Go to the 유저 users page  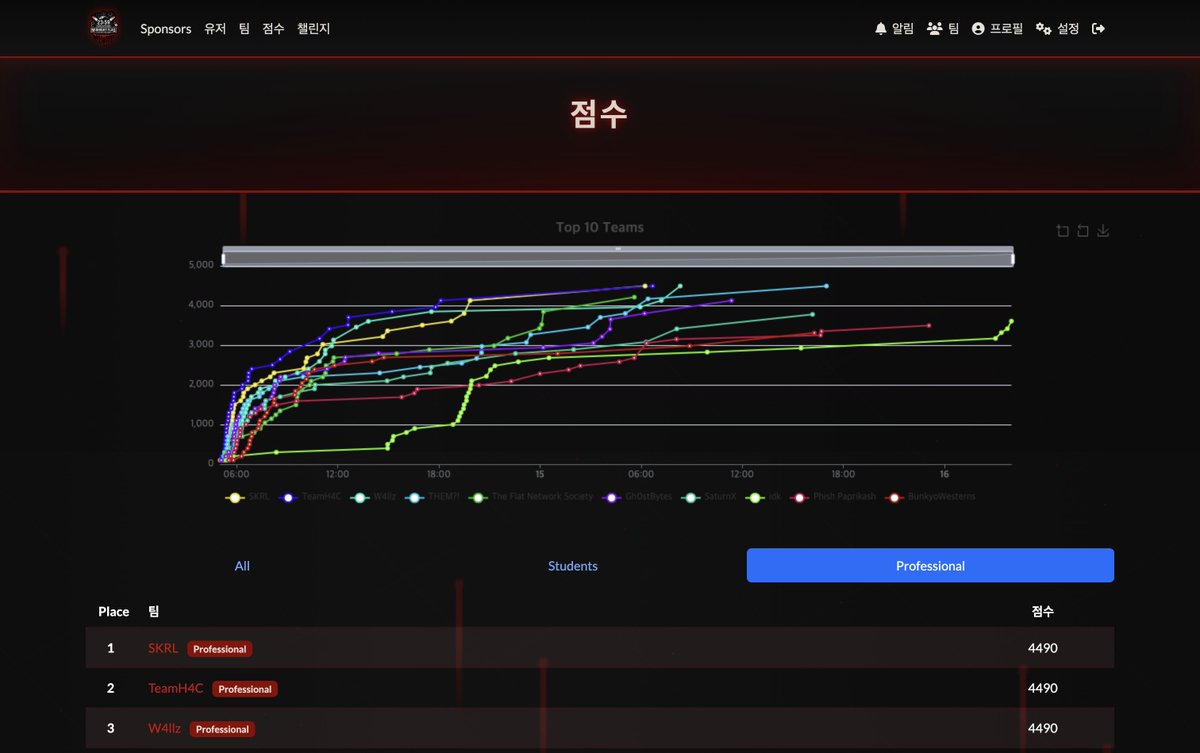pos(215,29)
